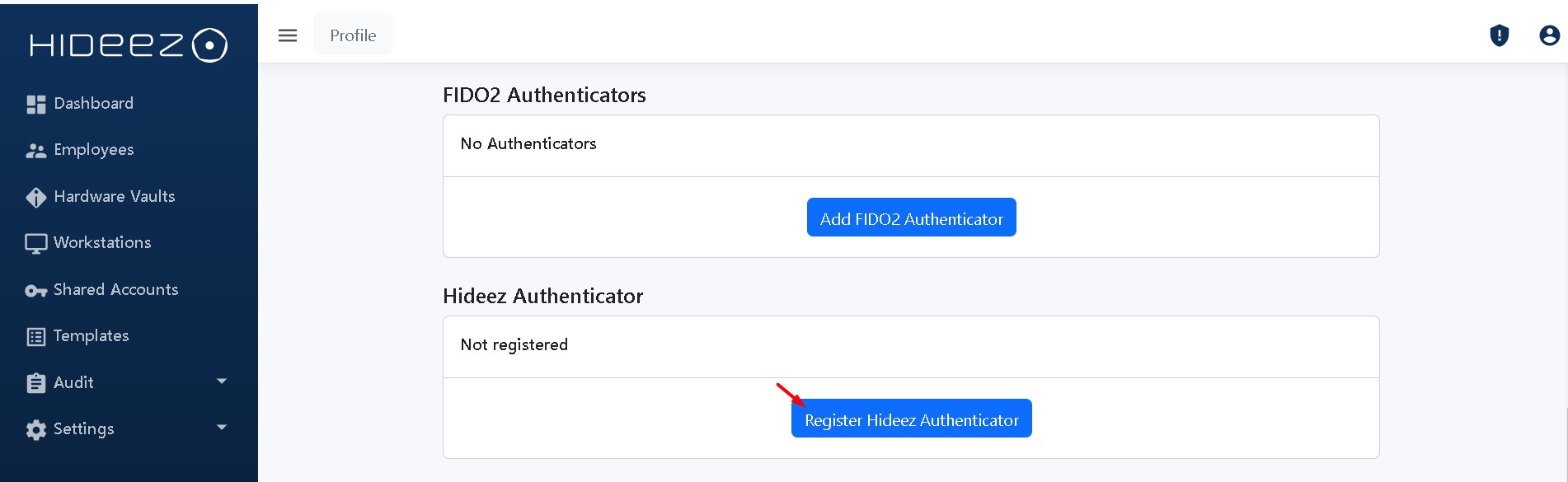Viewport: 1568px width, 482px height.
Task: Toggle the hamburger sidebar menu icon
Action: click(x=288, y=35)
